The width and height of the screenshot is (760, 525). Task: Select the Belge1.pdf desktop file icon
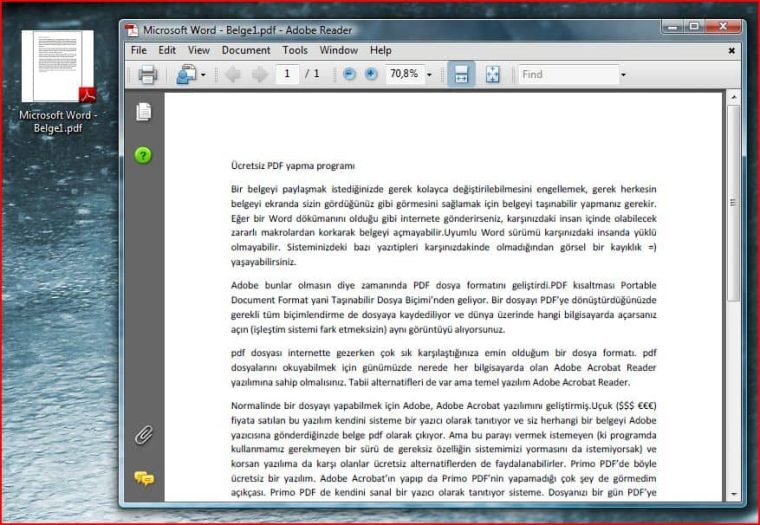pyautogui.click(x=58, y=66)
